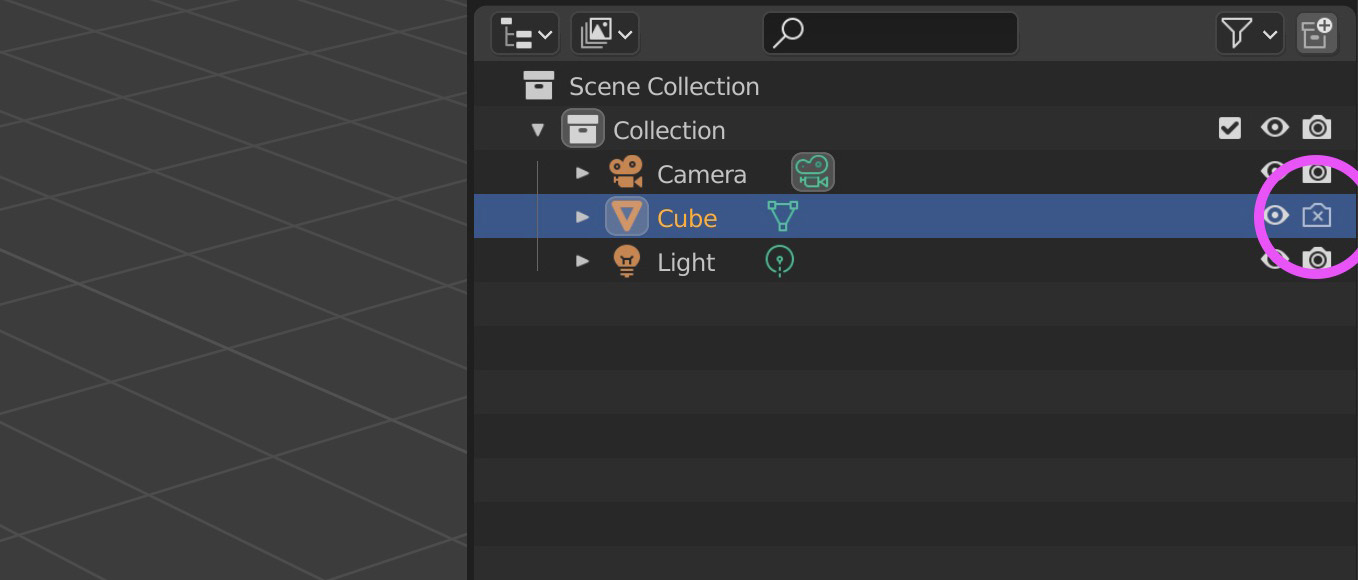Toggle the Light's viewport visibility eye

(x=1274, y=261)
